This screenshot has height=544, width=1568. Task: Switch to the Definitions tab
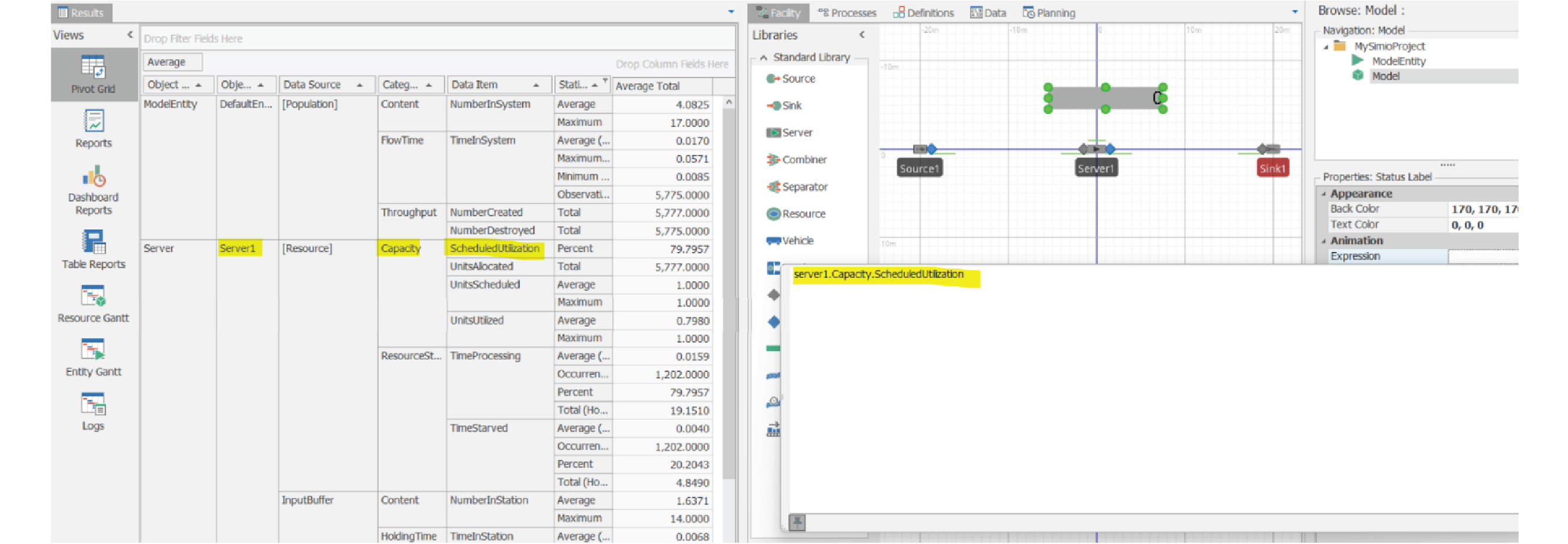pos(923,13)
